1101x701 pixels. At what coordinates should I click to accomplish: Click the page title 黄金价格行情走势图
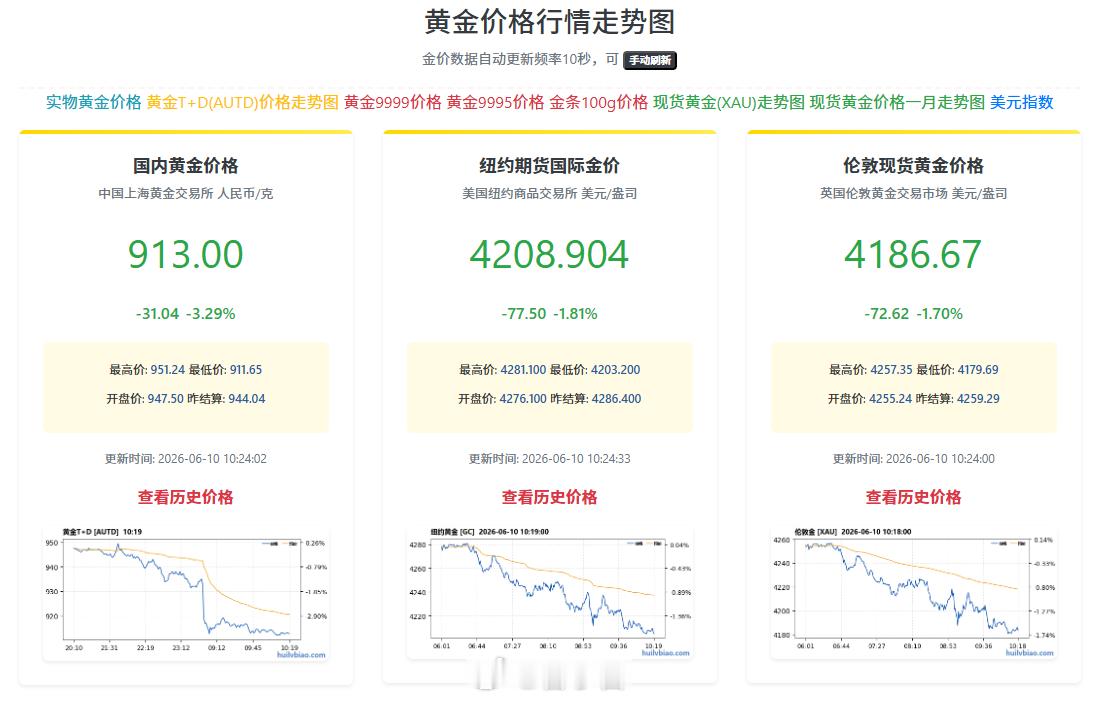click(549, 22)
